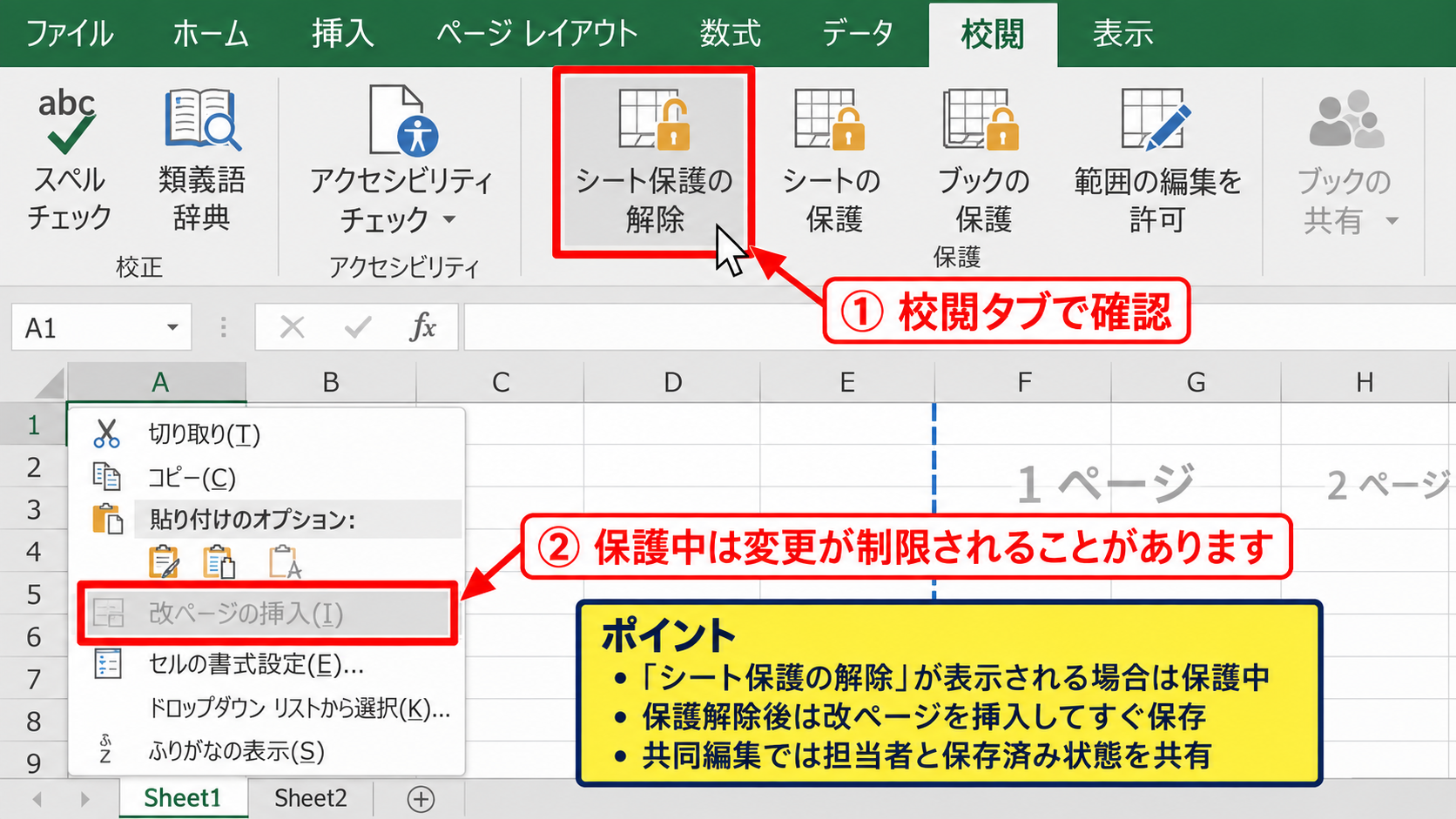Run the スペル チェック spell check tool
Viewport: 1456px width, 819px height.
(68, 161)
